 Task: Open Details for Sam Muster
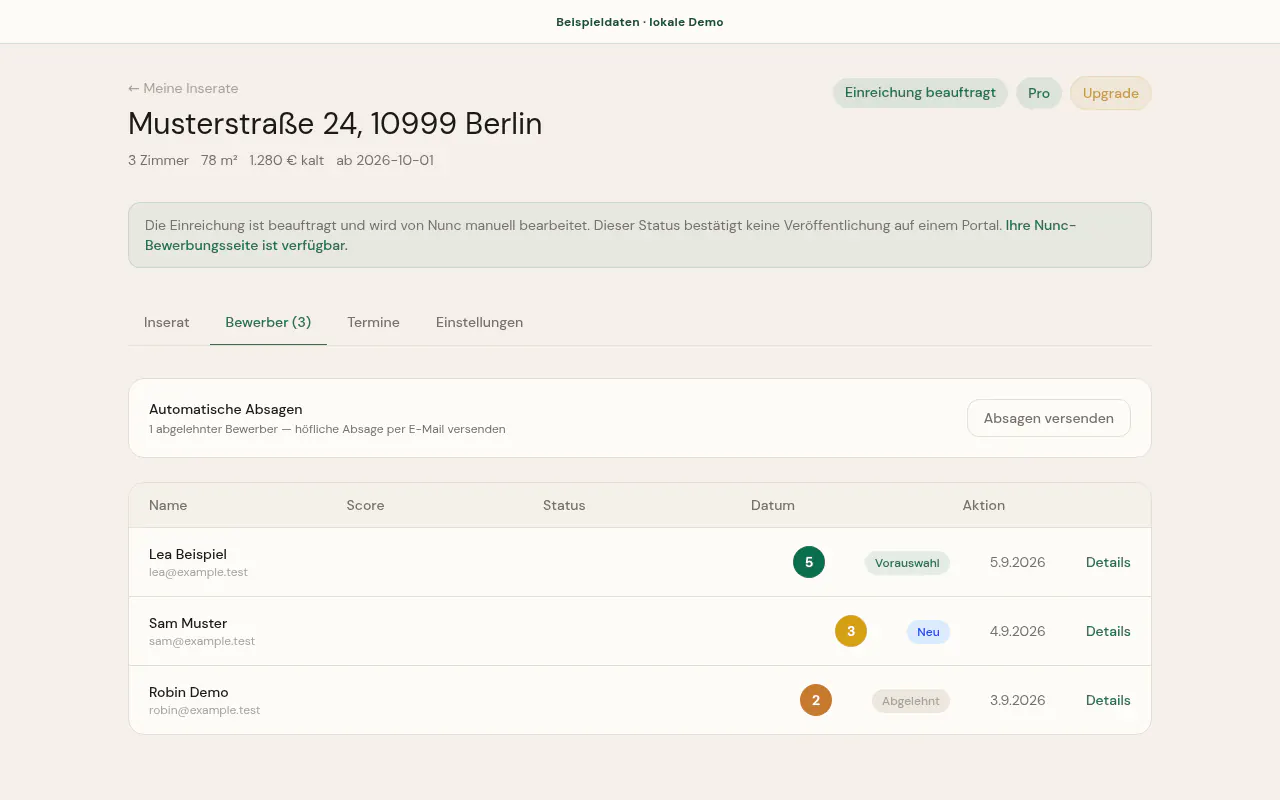(x=1108, y=631)
